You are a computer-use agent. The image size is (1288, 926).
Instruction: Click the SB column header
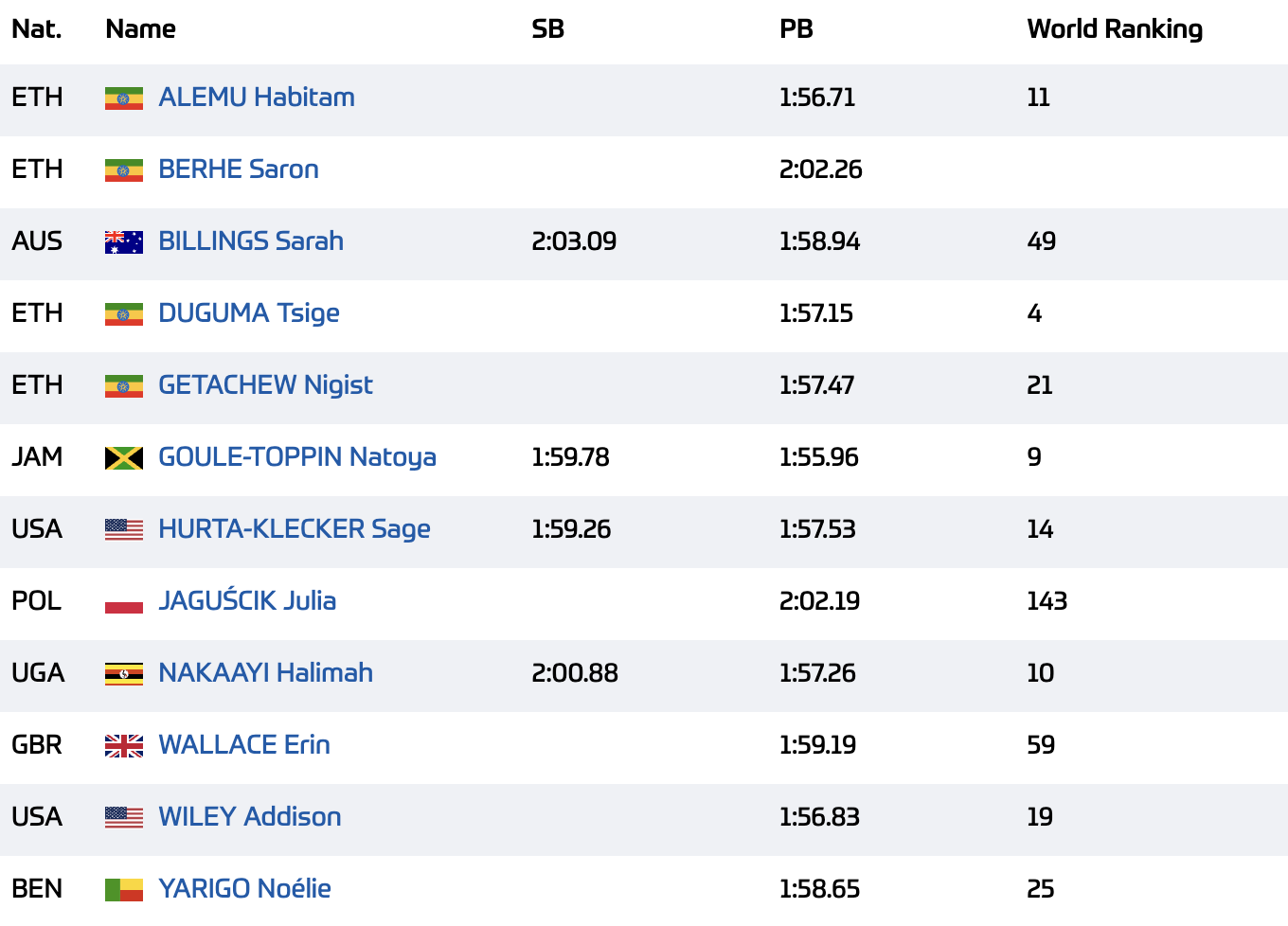pos(547,29)
